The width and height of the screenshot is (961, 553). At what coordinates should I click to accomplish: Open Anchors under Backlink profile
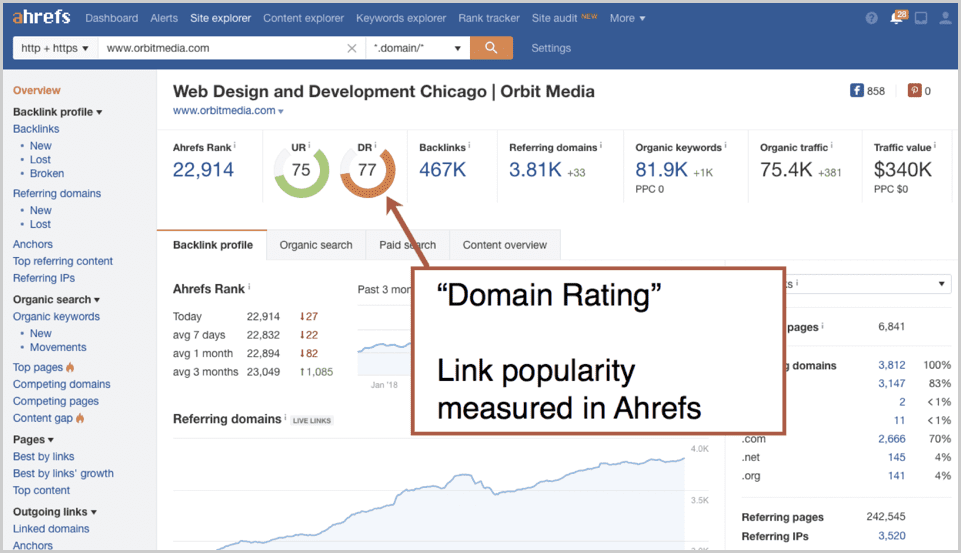tap(32, 244)
